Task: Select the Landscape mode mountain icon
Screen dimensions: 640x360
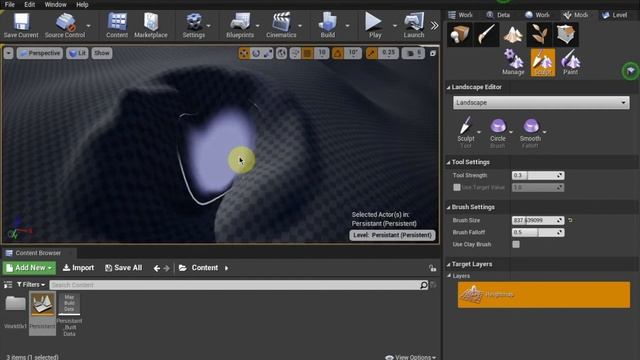Action: pyautogui.click(x=513, y=34)
